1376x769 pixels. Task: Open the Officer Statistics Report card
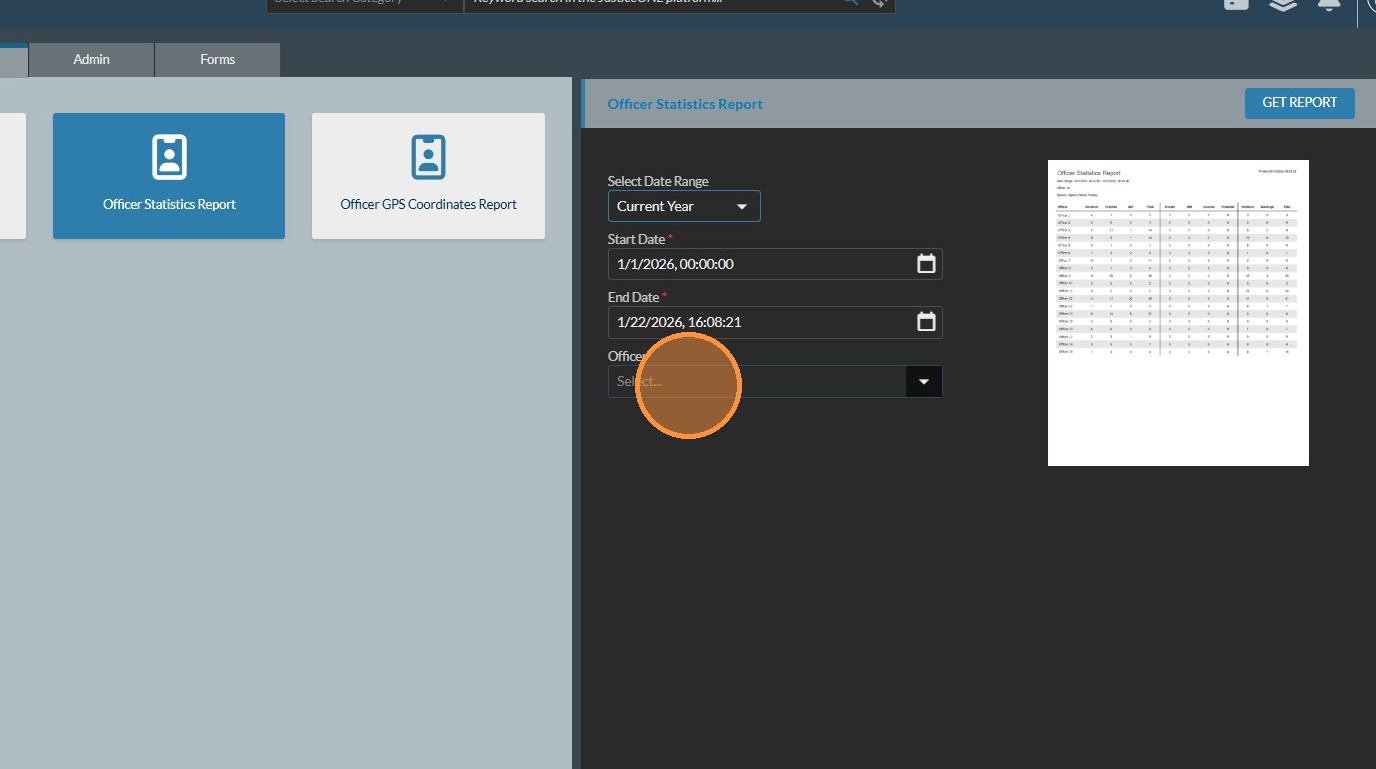coord(169,176)
